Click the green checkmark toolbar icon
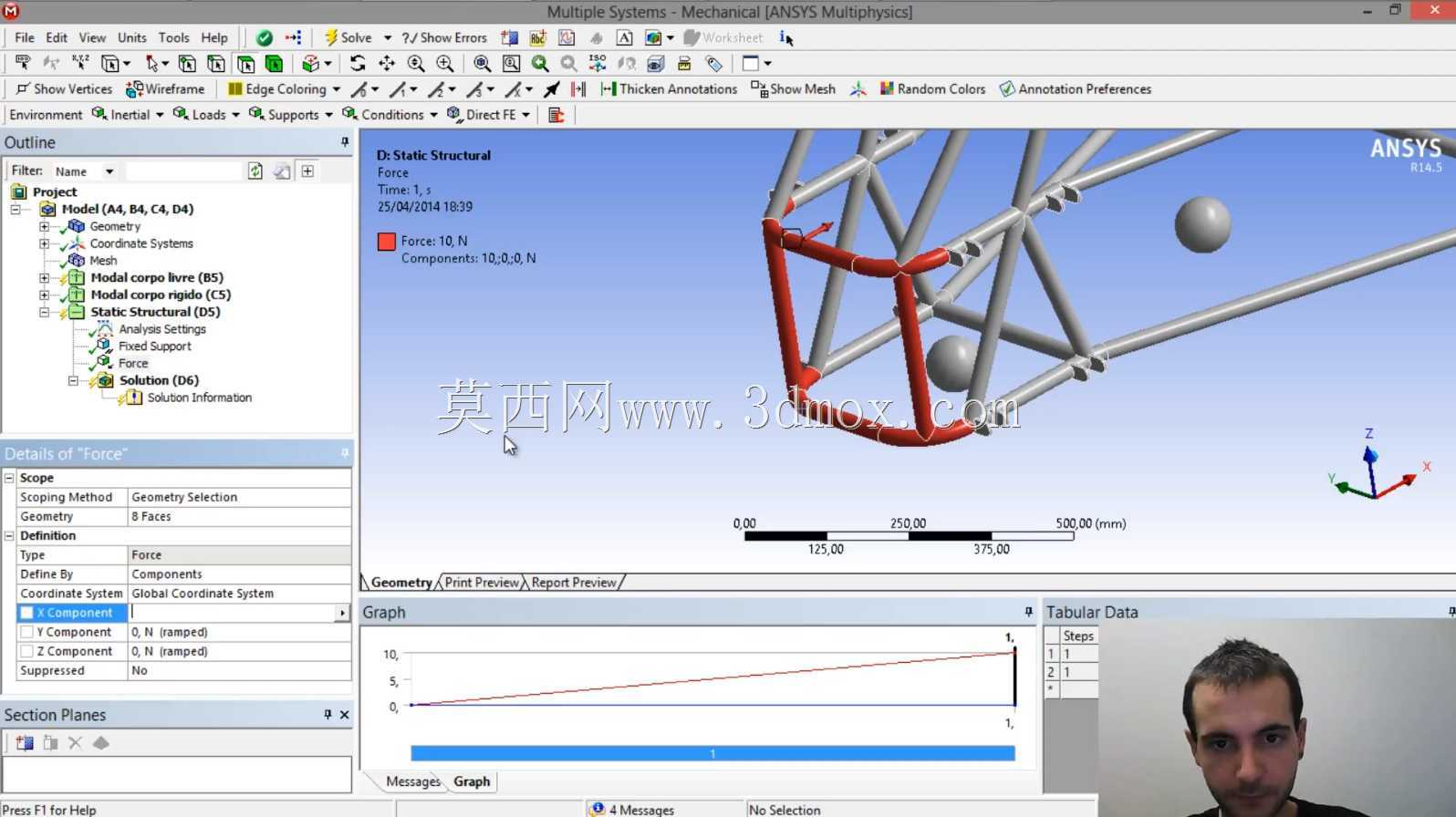The height and width of the screenshot is (817, 1456). [x=265, y=37]
